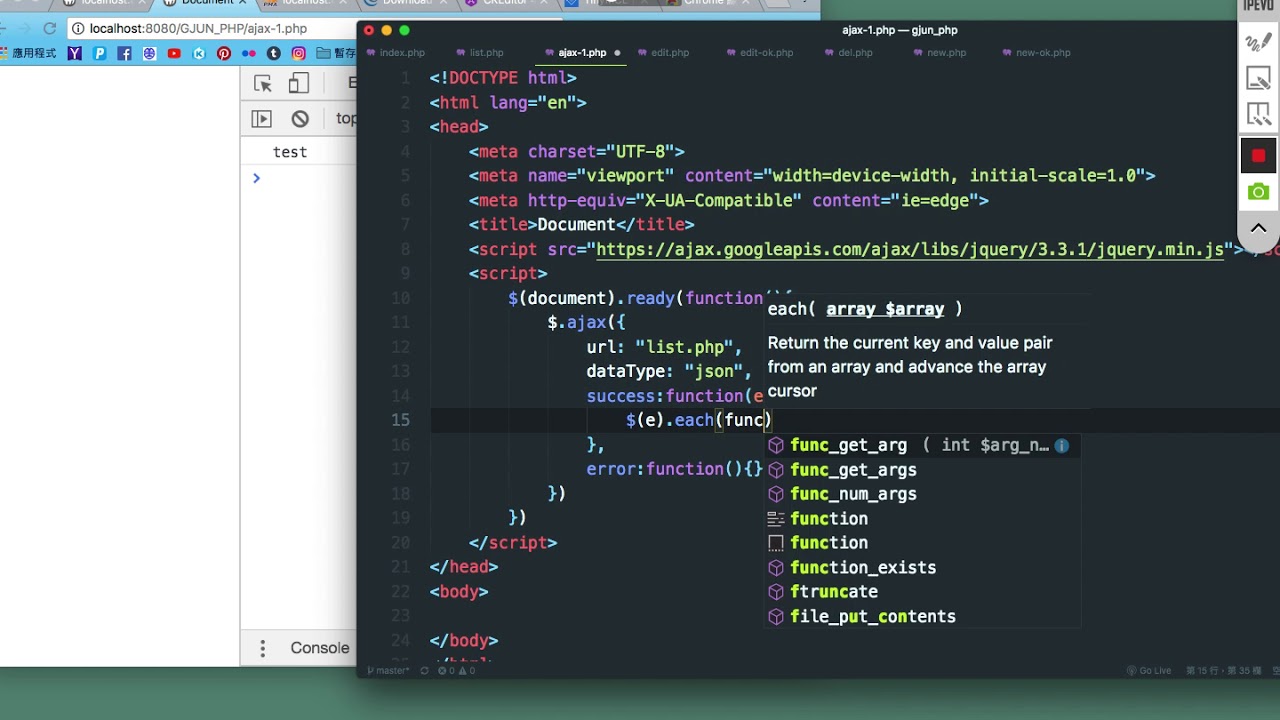The height and width of the screenshot is (720, 1280).
Task: Reload the page in Chrome
Action: (50, 28)
